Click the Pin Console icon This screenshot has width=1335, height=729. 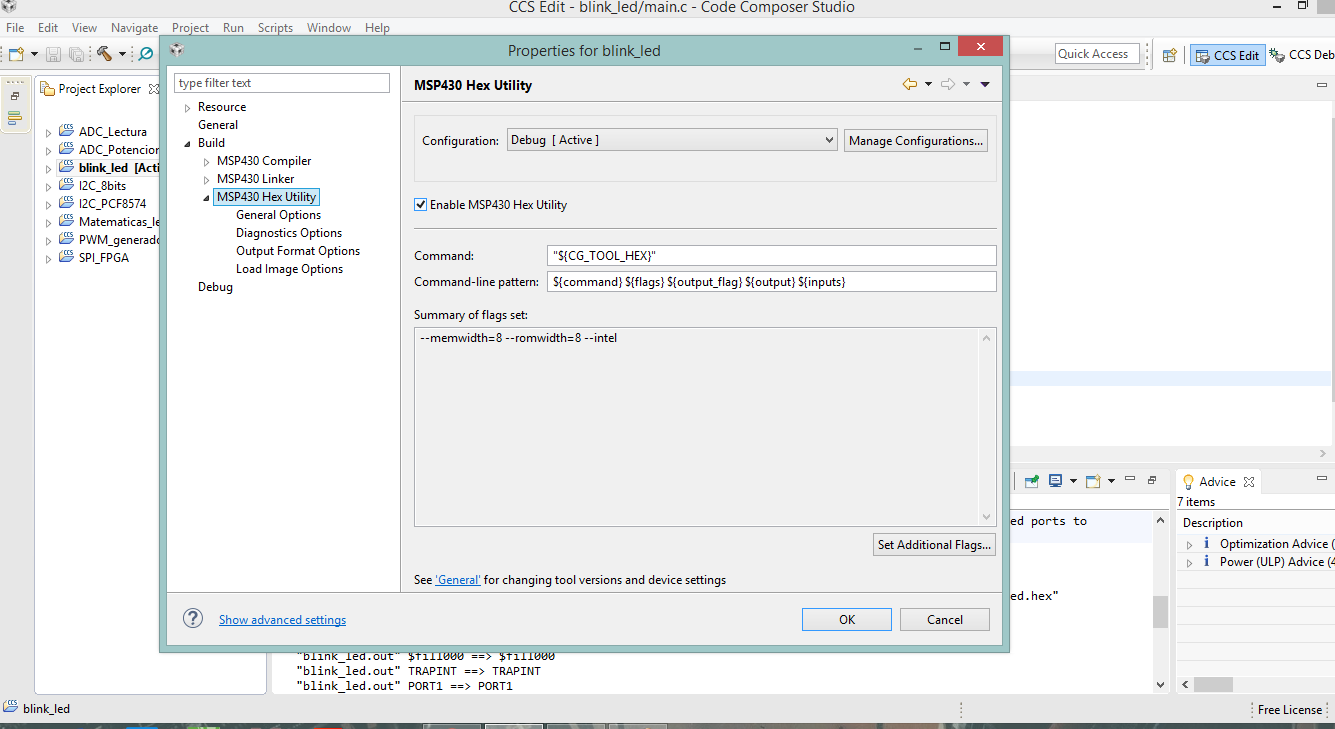tap(1032, 481)
